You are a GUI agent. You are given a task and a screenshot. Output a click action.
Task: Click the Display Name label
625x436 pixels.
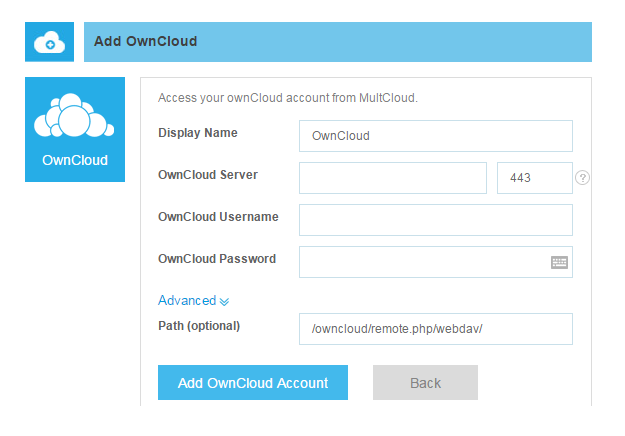tap(198, 133)
